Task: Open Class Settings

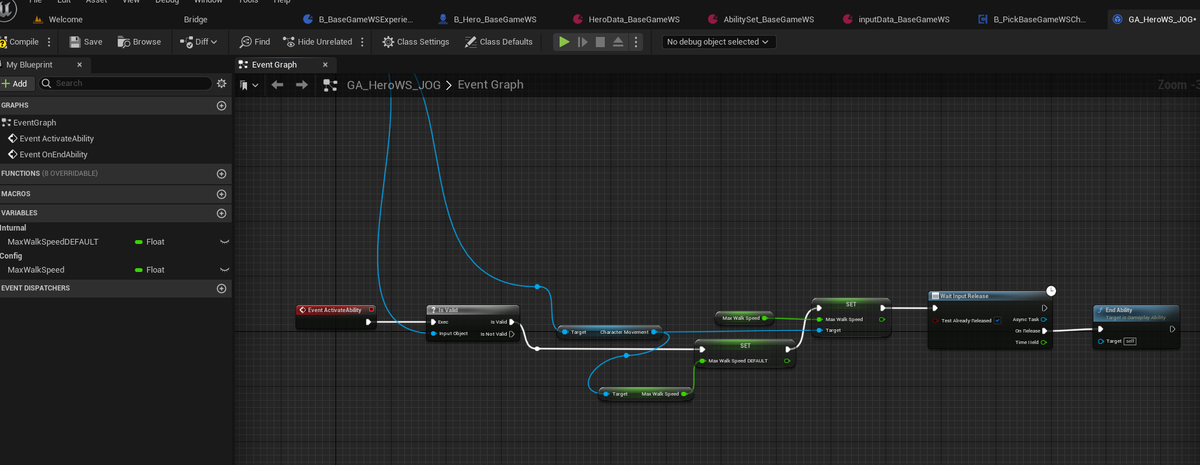Action: click(x=415, y=42)
